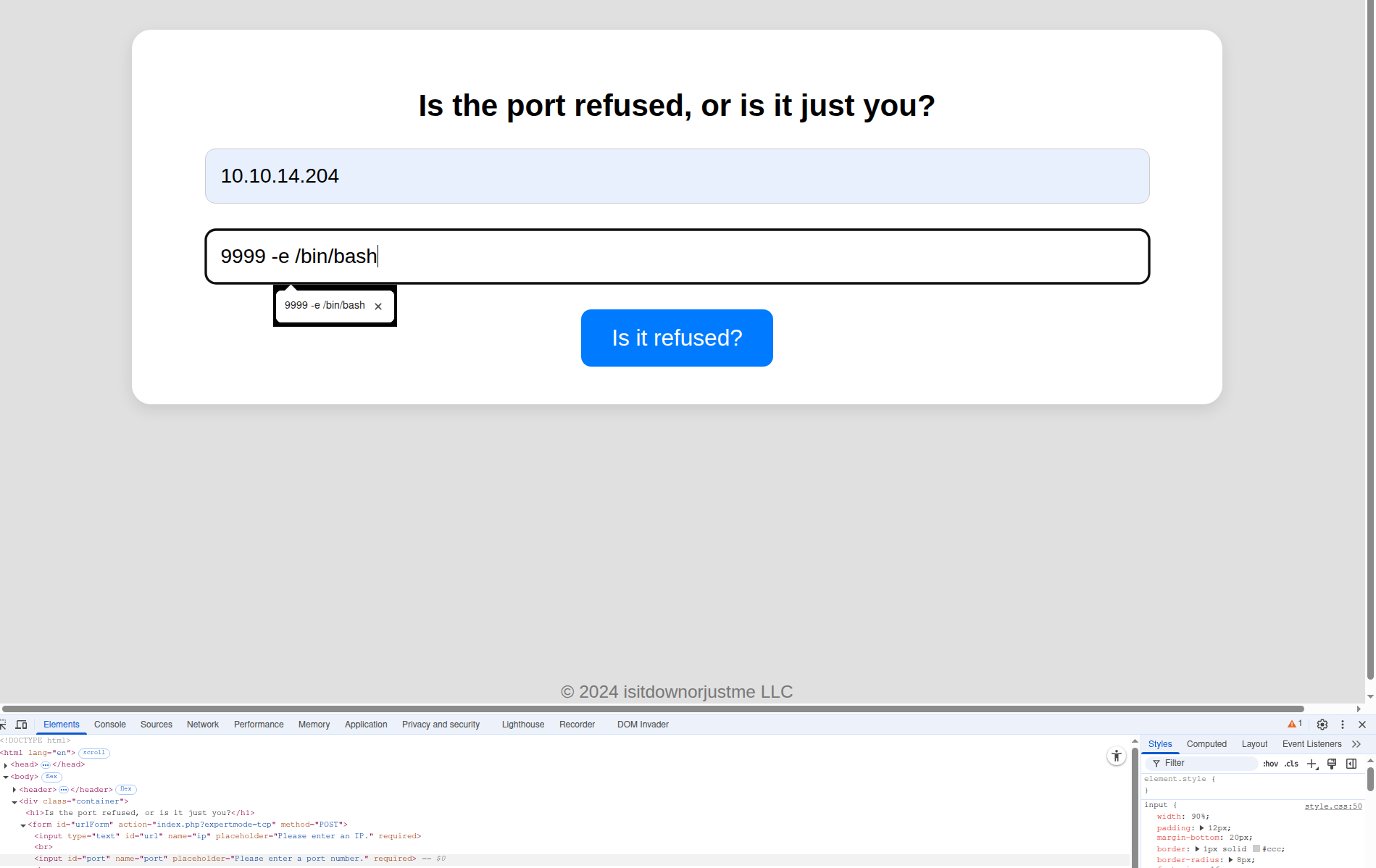Collapse the form urlForm node

pos(23,825)
